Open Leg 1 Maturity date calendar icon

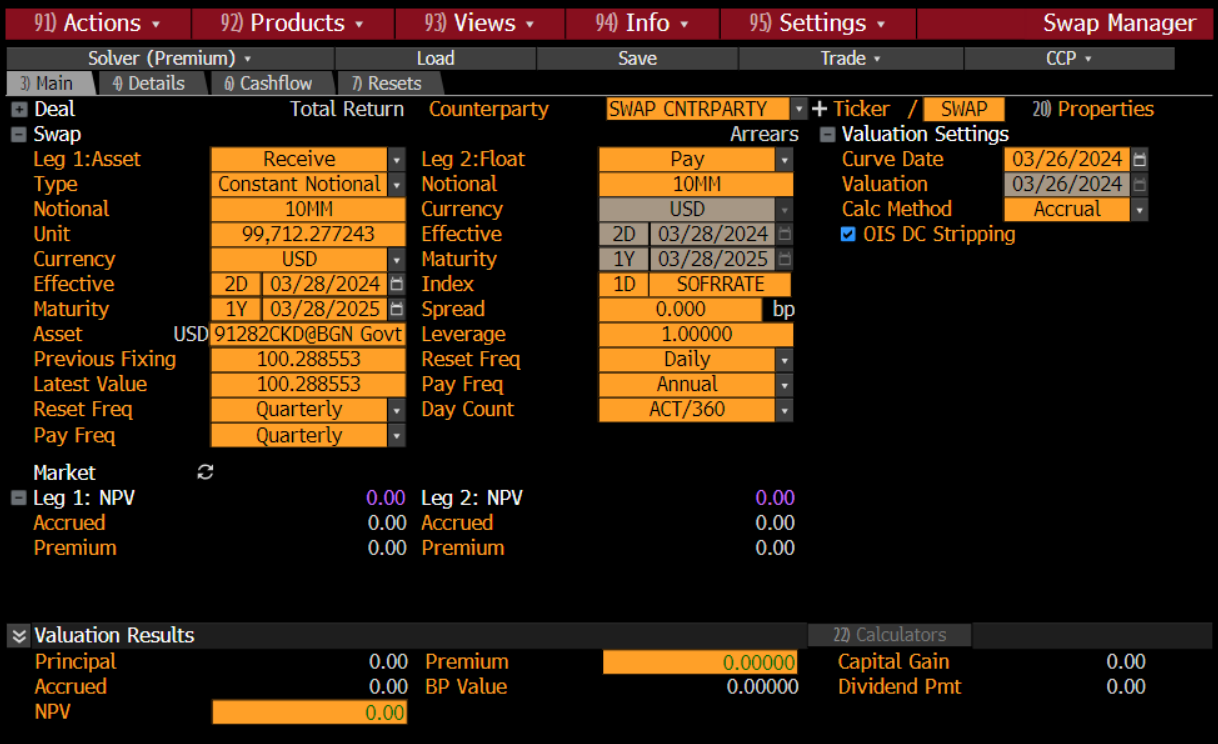coord(397,309)
